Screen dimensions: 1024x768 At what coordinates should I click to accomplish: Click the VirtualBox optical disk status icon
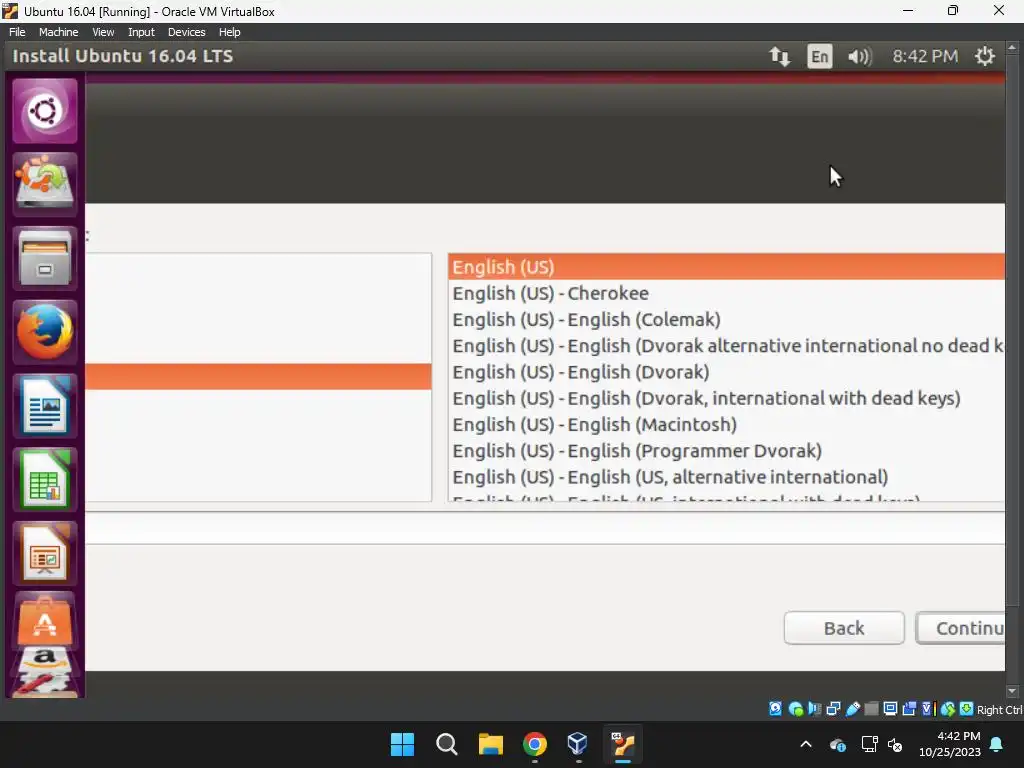pos(795,709)
